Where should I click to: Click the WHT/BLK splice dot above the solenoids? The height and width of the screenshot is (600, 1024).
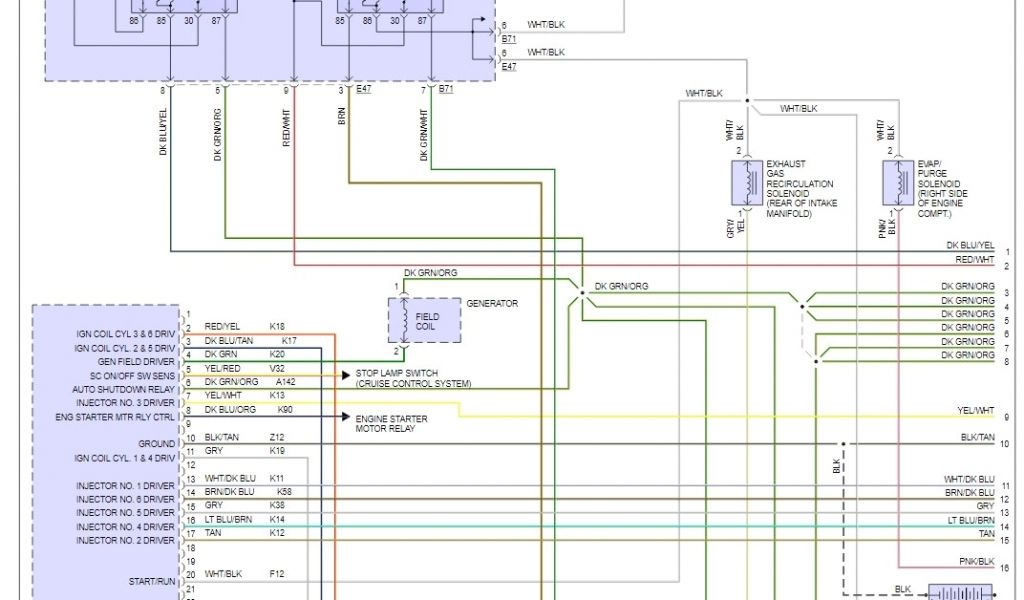tap(747, 100)
